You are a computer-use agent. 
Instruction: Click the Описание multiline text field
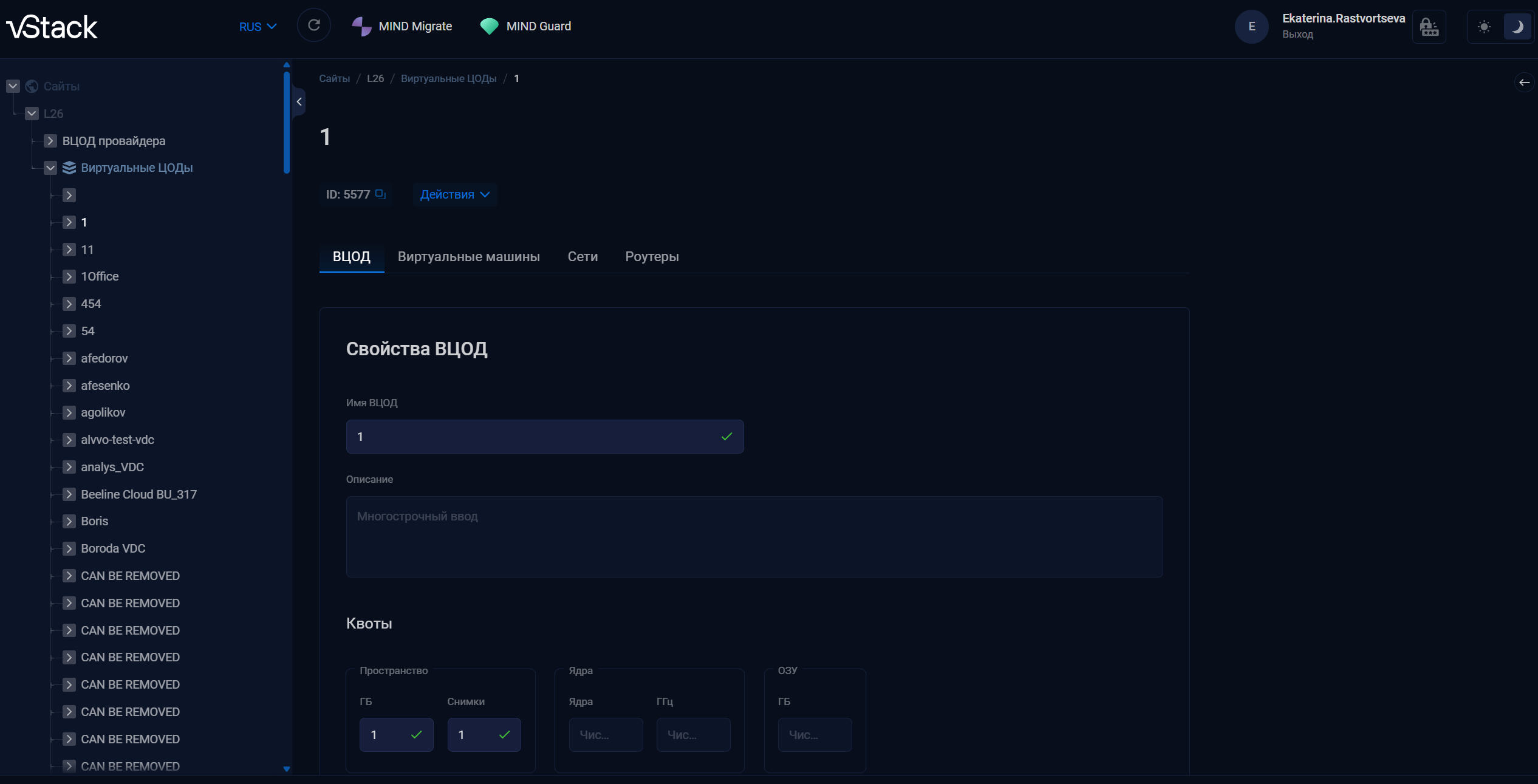click(x=754, y=536)
